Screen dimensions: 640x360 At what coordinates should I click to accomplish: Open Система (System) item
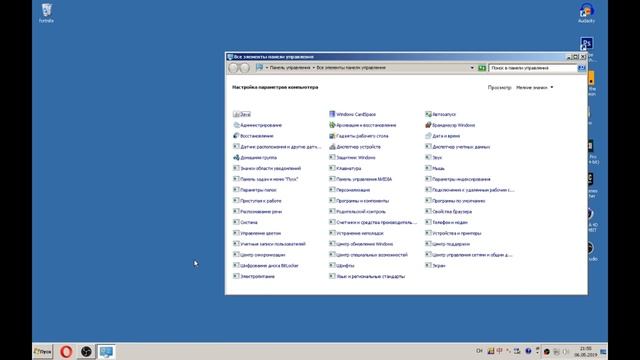(245, 222)
